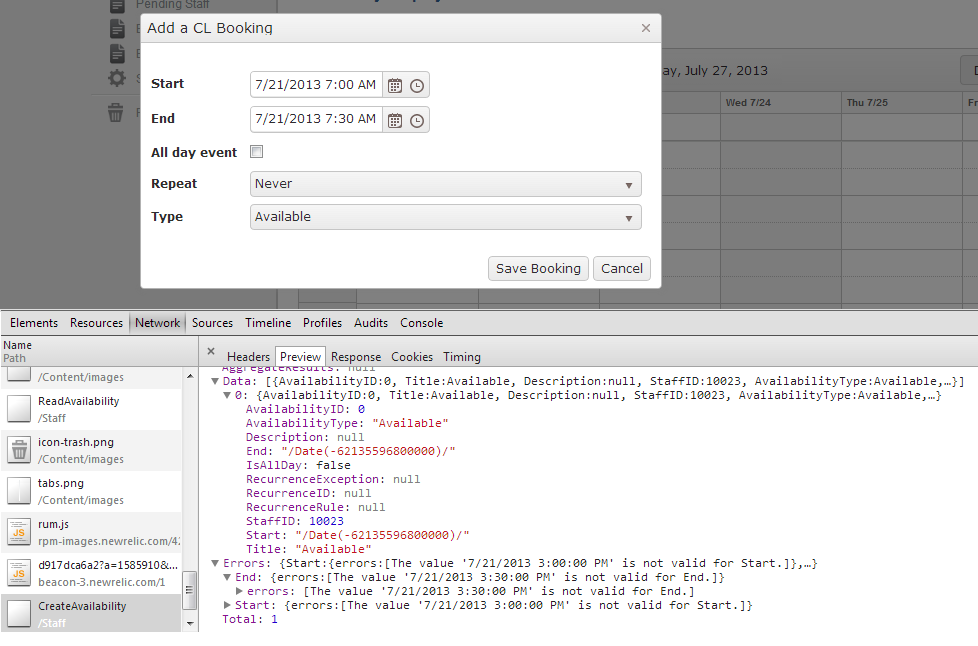The width and height of the screenshot is (978, 646).
Task: Click the Thu 7/25 calendar column header
Action: 901,102
